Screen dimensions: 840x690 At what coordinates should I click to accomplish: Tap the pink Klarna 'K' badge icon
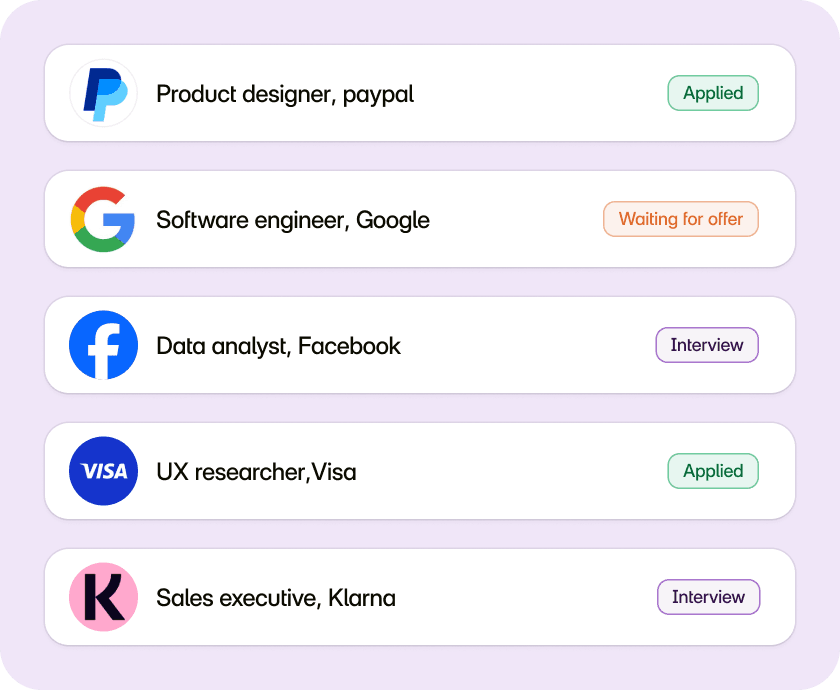click(x=103, y=597)
